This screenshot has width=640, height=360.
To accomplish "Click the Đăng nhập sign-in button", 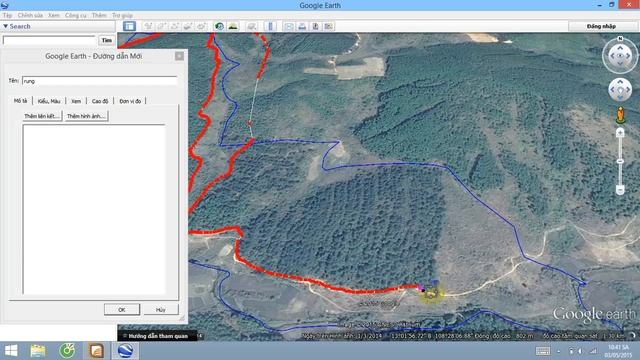I will point(601,26).
